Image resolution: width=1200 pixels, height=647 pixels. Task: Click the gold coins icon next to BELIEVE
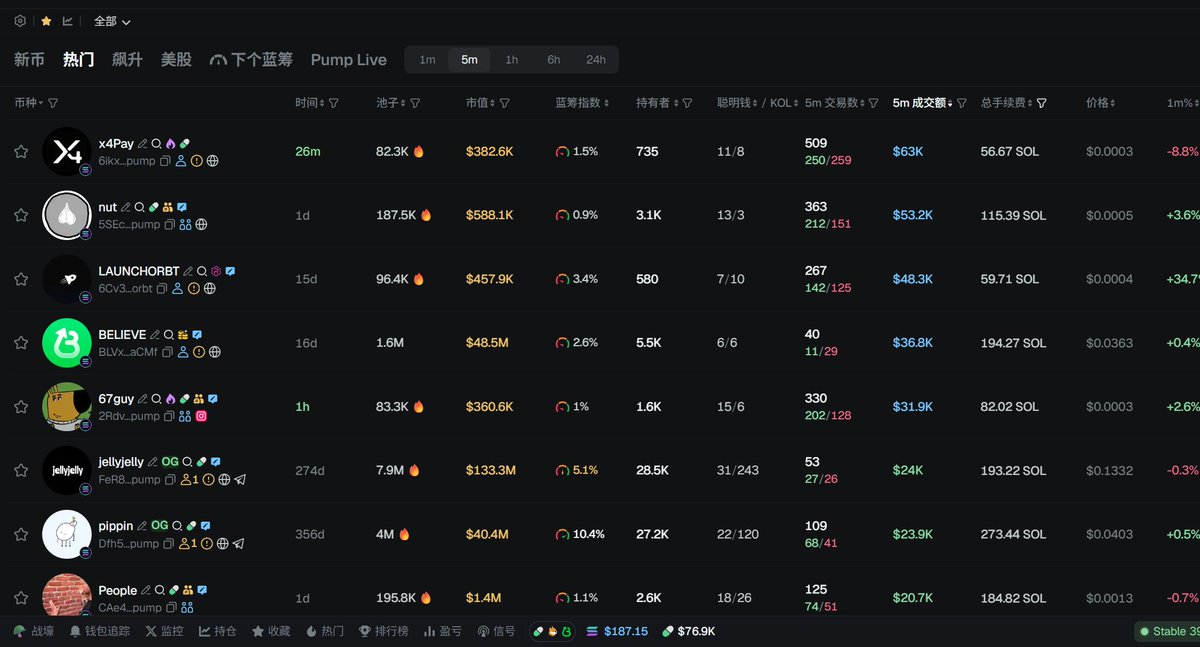pyautogui.click(x=183, y=335)
